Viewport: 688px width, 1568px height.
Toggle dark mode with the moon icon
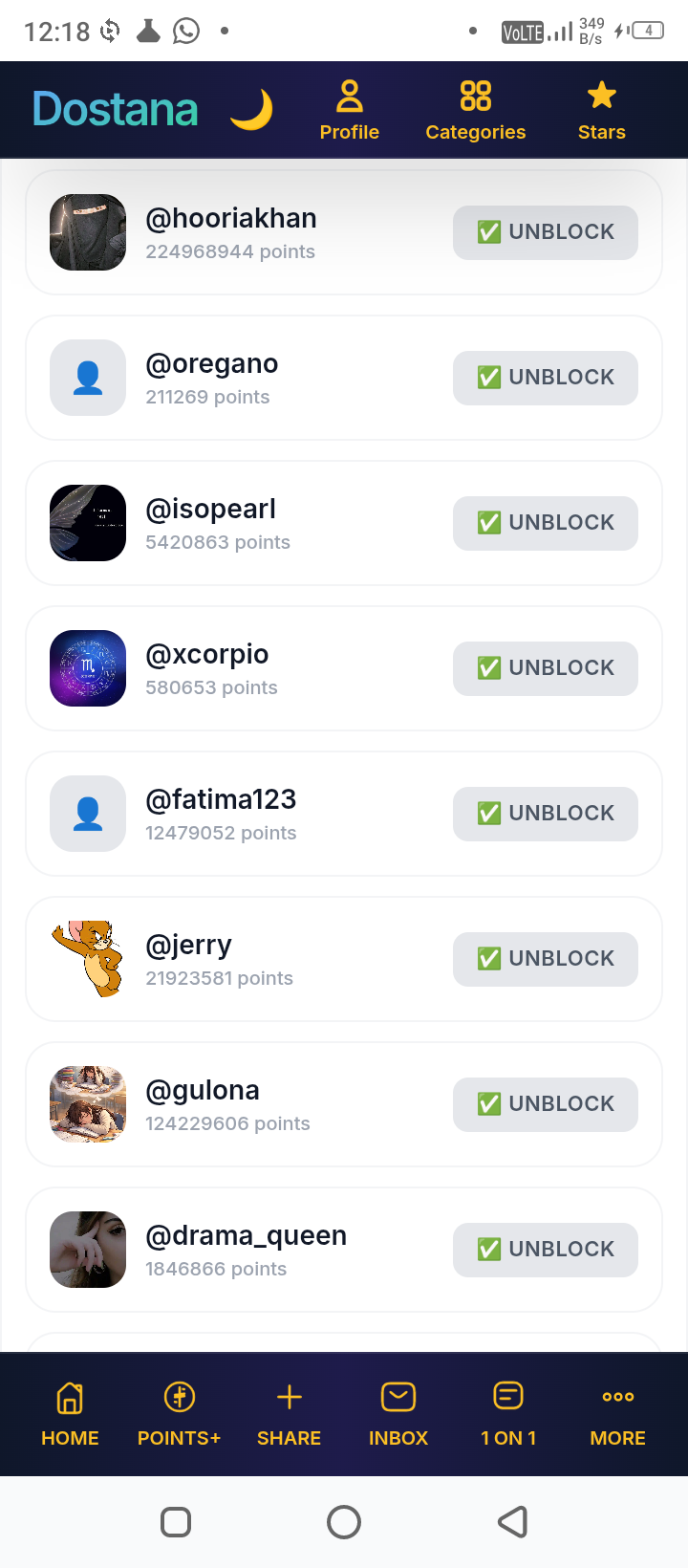click(x=251, y=110)
